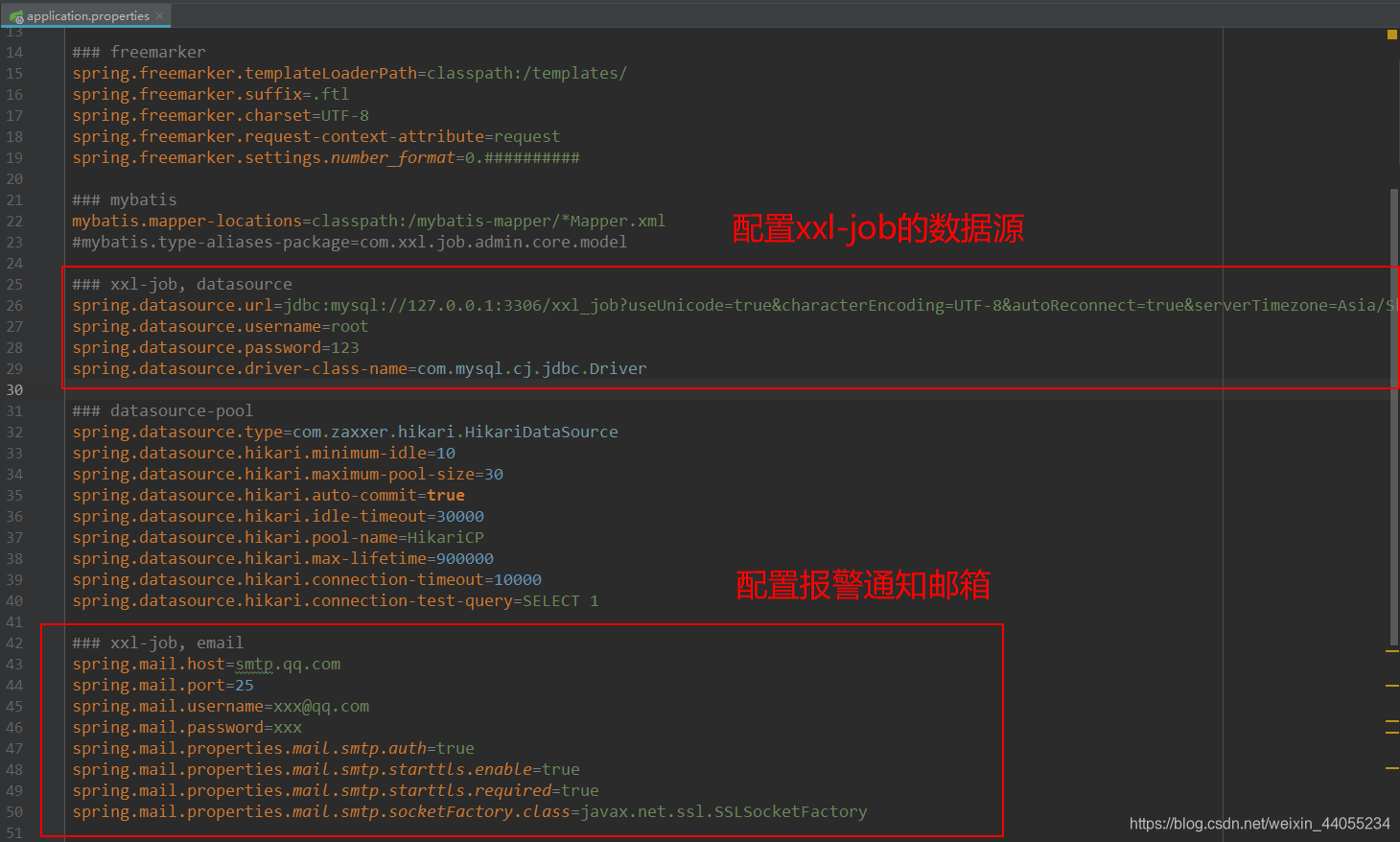Click the number_format setting line
This screenshot has height=842, width=1400.
[326, 157]
